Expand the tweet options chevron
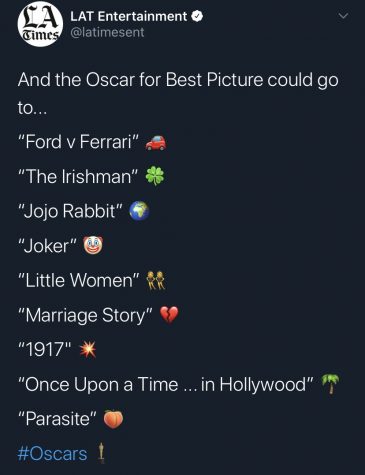 point(343,16)
